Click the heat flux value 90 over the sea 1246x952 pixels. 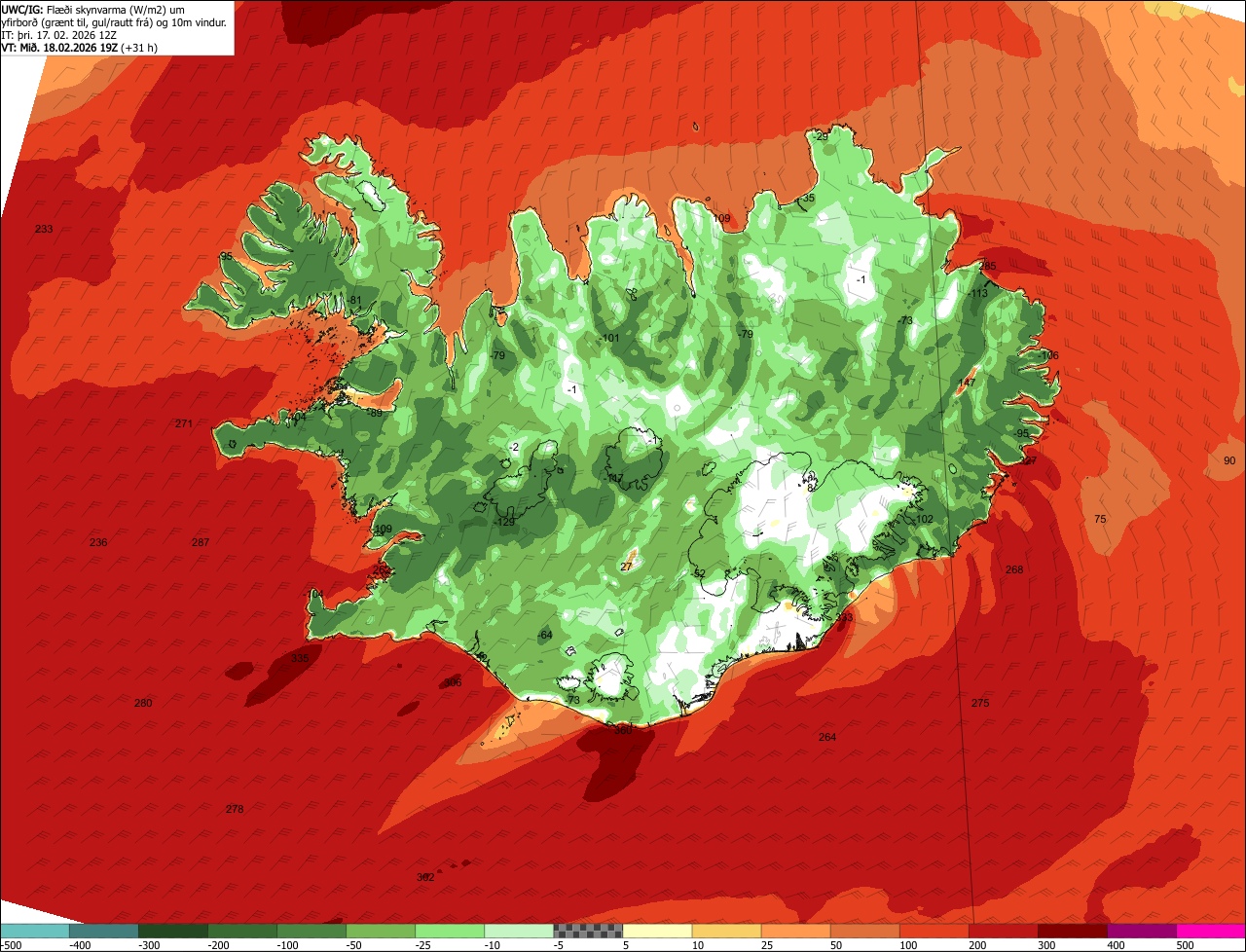click(x=1229, y=460)
